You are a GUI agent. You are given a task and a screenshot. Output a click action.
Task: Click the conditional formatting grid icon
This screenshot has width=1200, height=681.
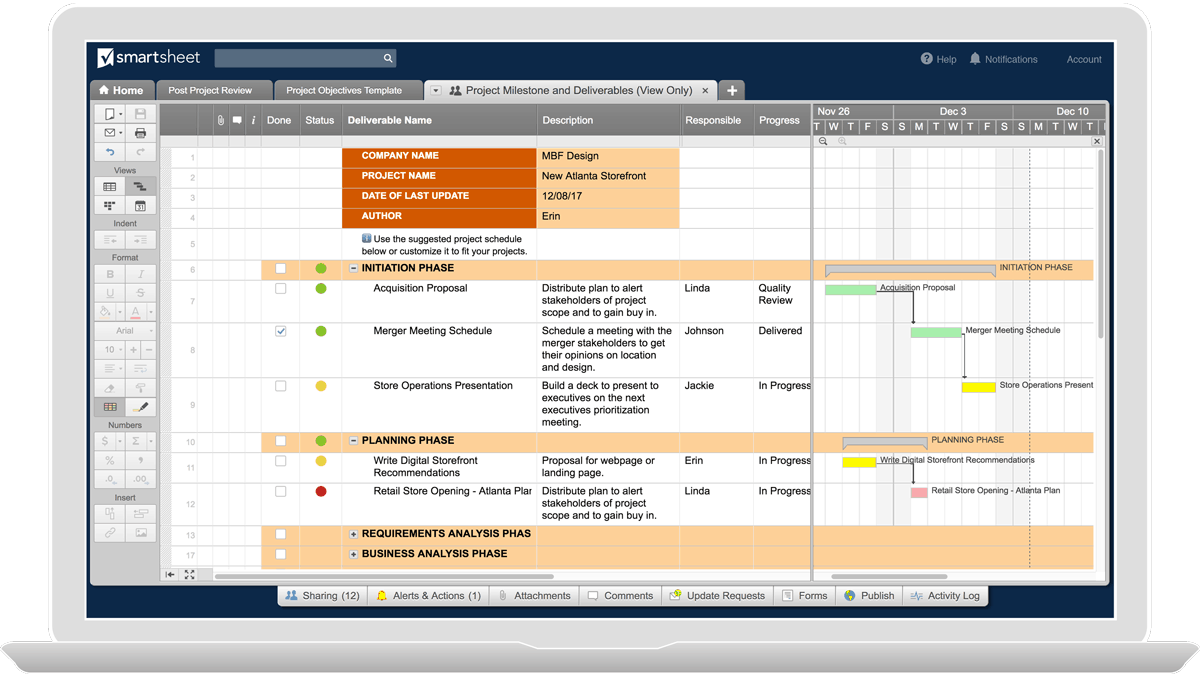click(109, 407)
